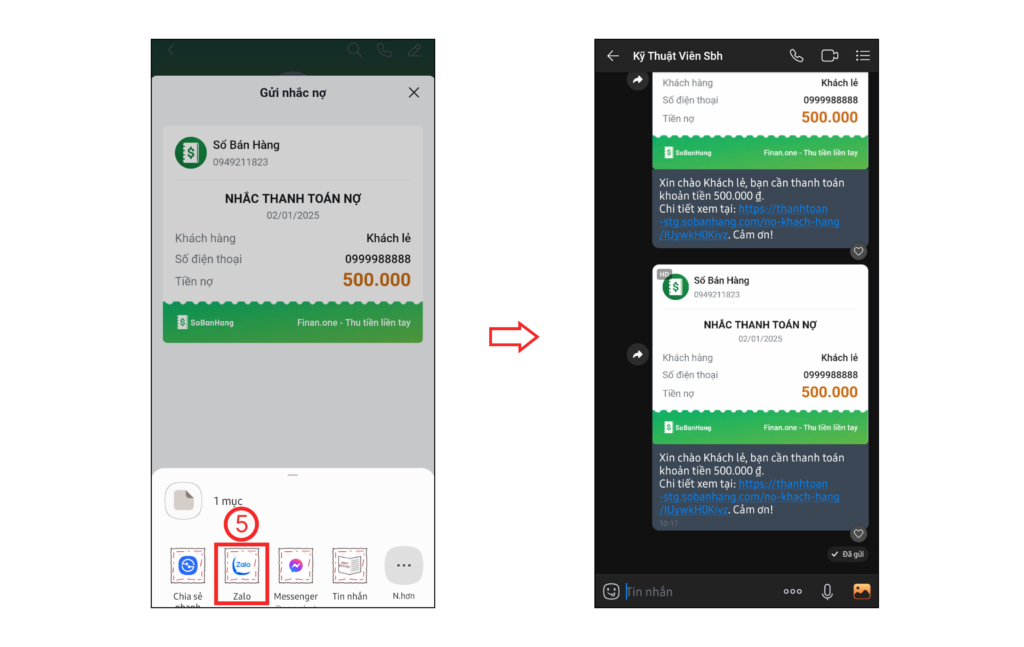React with the heart on the first chat message
The image size is (1024, 647).
[x=858, y=251]
